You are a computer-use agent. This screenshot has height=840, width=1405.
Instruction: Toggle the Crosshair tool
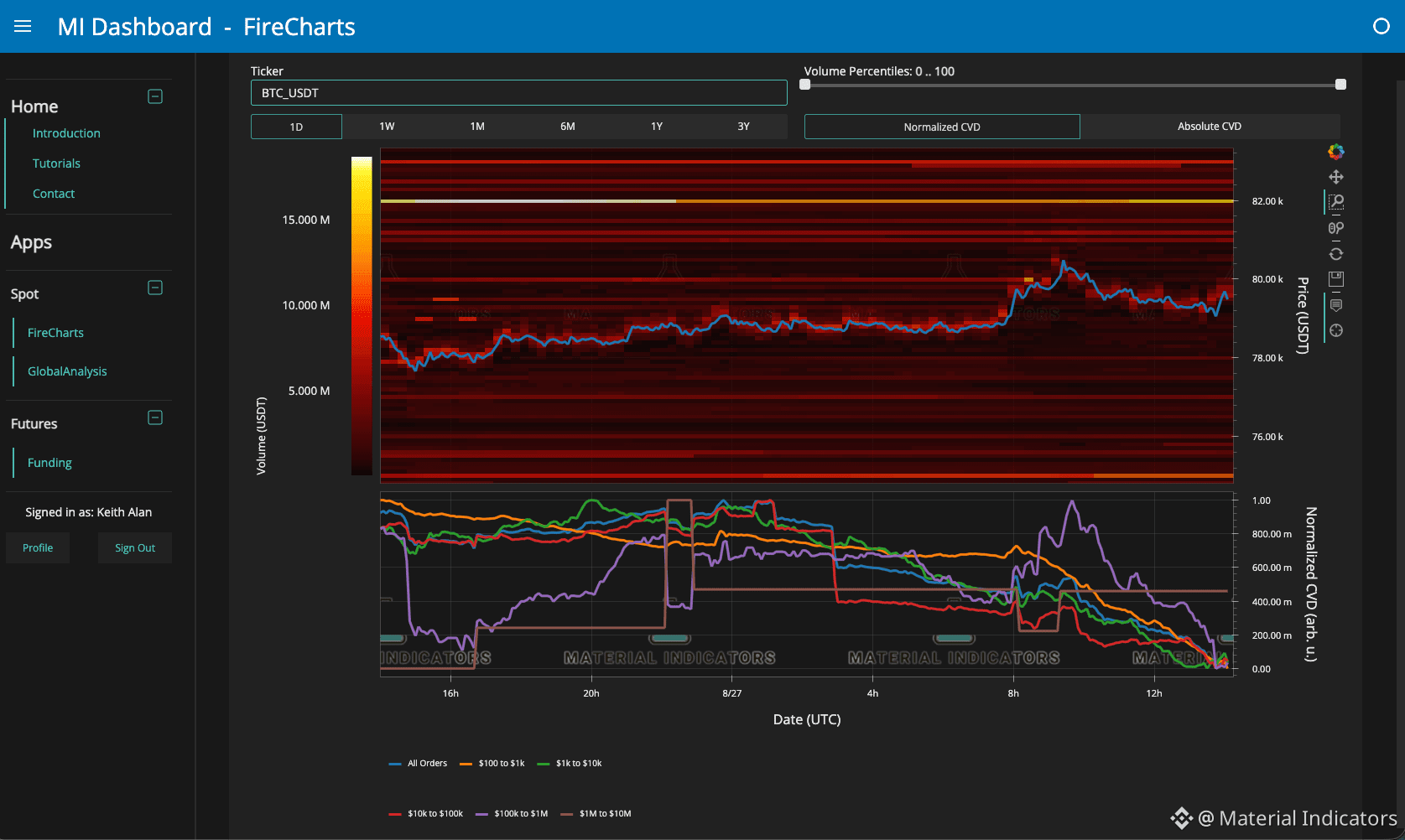pyautogui.click(x=1336, y=330)
